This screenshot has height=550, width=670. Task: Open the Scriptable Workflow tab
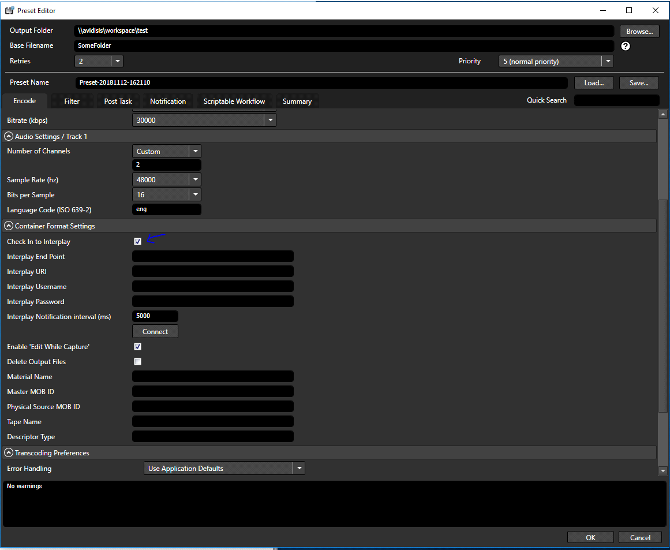coord(234,101)
